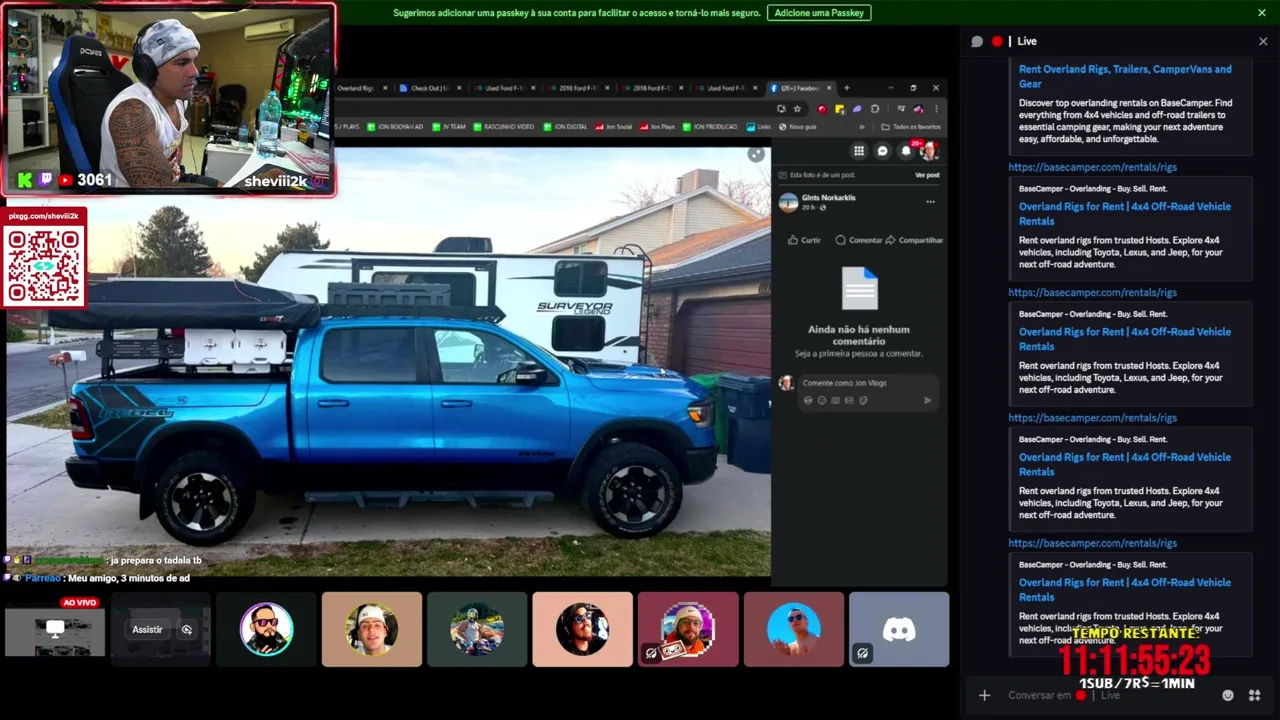Open the 'Nova guia' bookmark
This screenshot has width=1280, height=720.
click(x=797, y=127)
